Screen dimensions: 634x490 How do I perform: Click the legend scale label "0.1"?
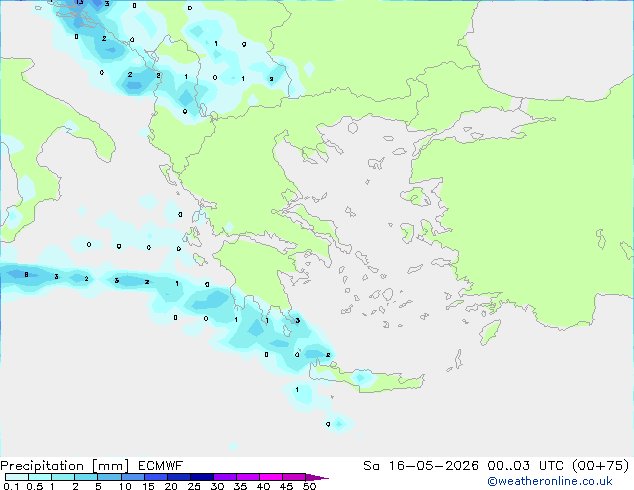tap(11, 486)
